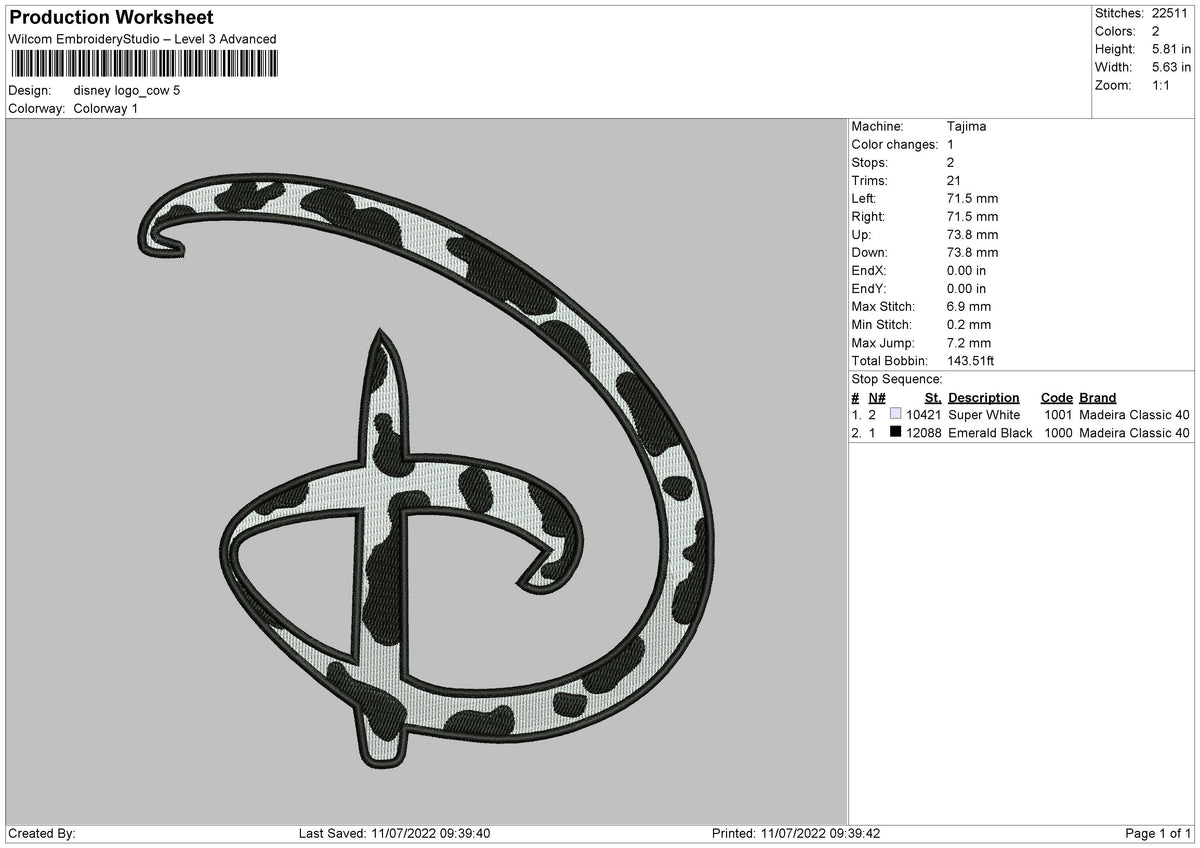Click the Description column header
Image resolution: width=1200 pixels, height=848 pixels.
984,397
